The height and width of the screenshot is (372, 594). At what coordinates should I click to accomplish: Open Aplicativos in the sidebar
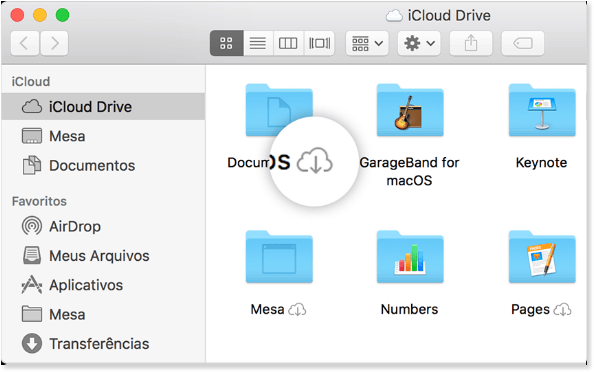click(103, 285)
